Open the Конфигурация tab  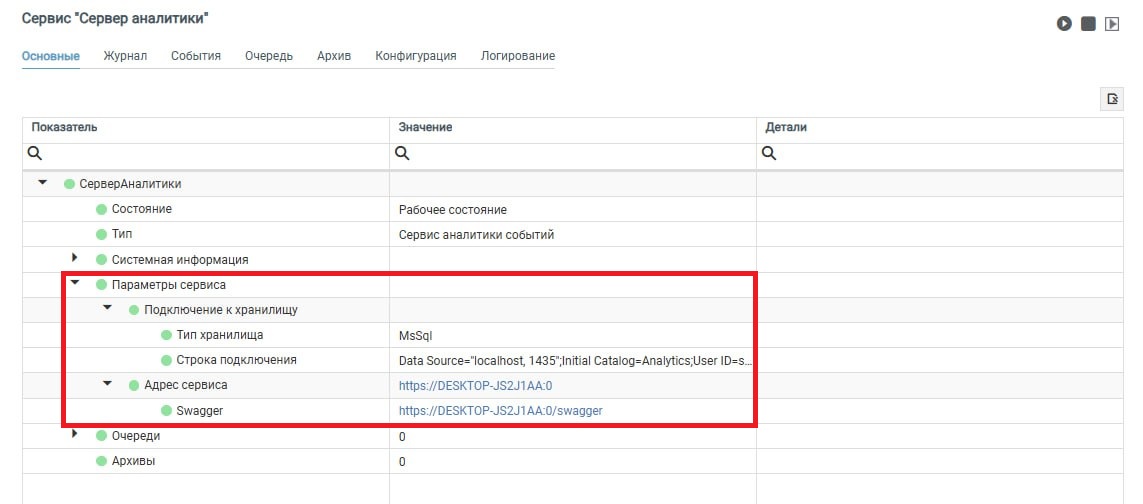pyautogui.click(x=416, y=56)
